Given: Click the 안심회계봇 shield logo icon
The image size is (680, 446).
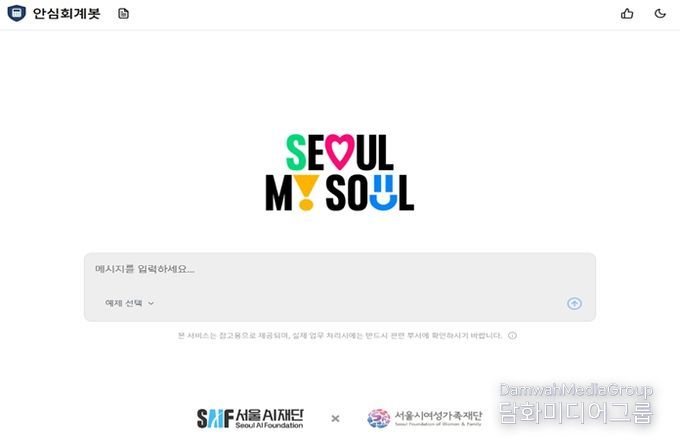Looking at the screenshot, I should (x=16, y=13).
